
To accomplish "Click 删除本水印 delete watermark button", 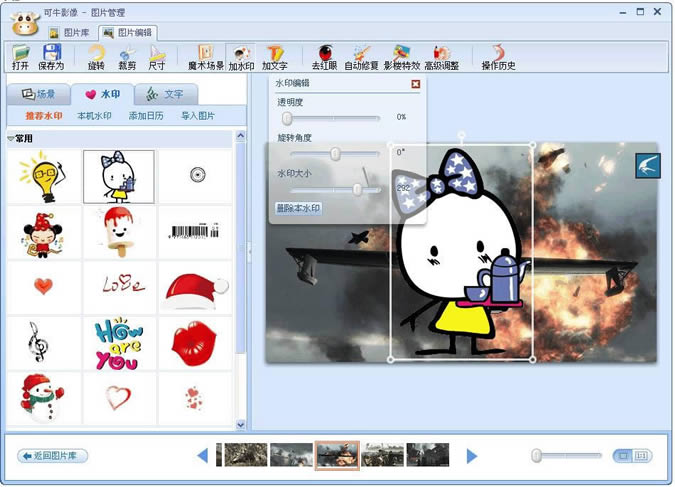I will coord(298,208).
